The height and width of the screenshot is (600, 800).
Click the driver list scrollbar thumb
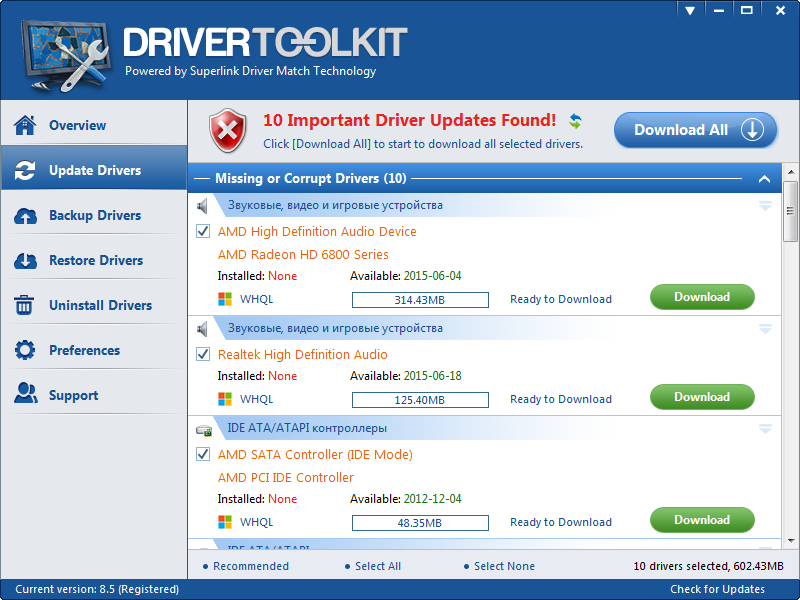click(791, 211)
